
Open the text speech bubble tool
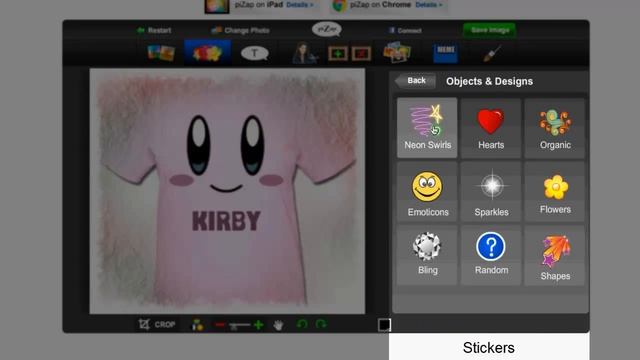[x=255, y=53]
